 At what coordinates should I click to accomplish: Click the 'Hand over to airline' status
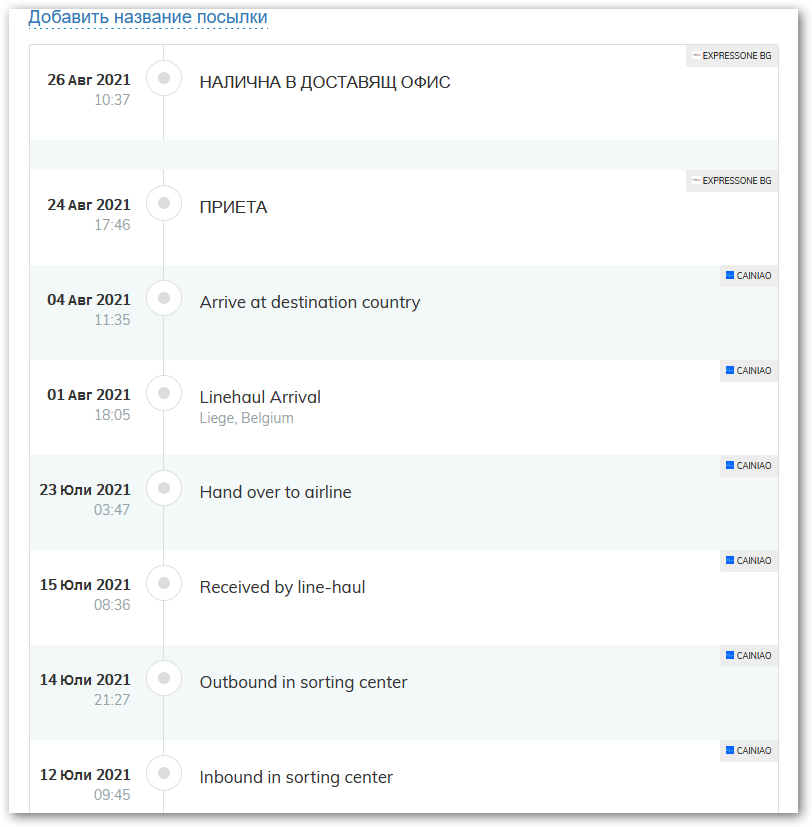coord(276,492)
